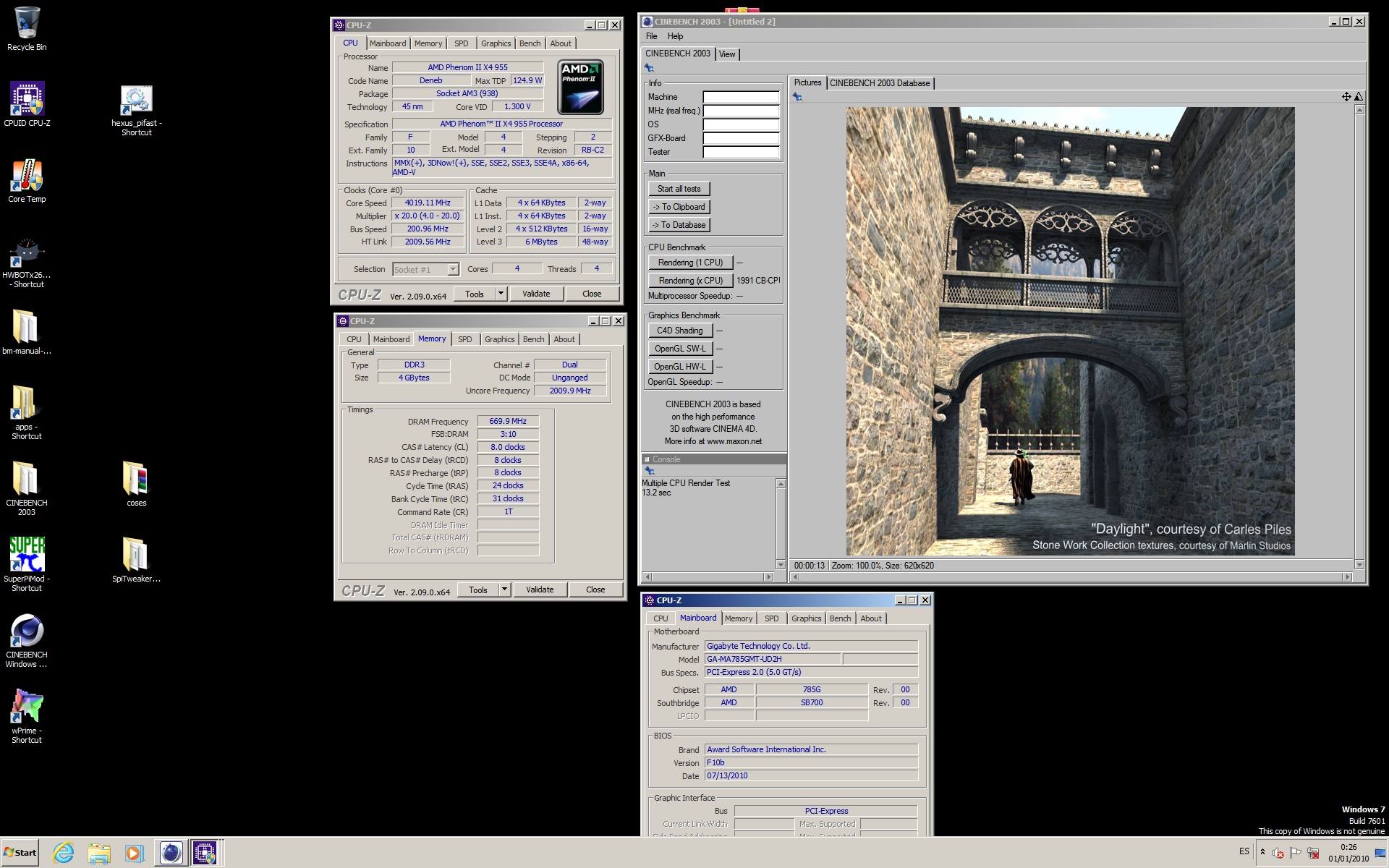Switch to Mainboard tab in top CPU-Z window
The height and width of the screenshot is (868, 1389).
[x=388, y=43]
